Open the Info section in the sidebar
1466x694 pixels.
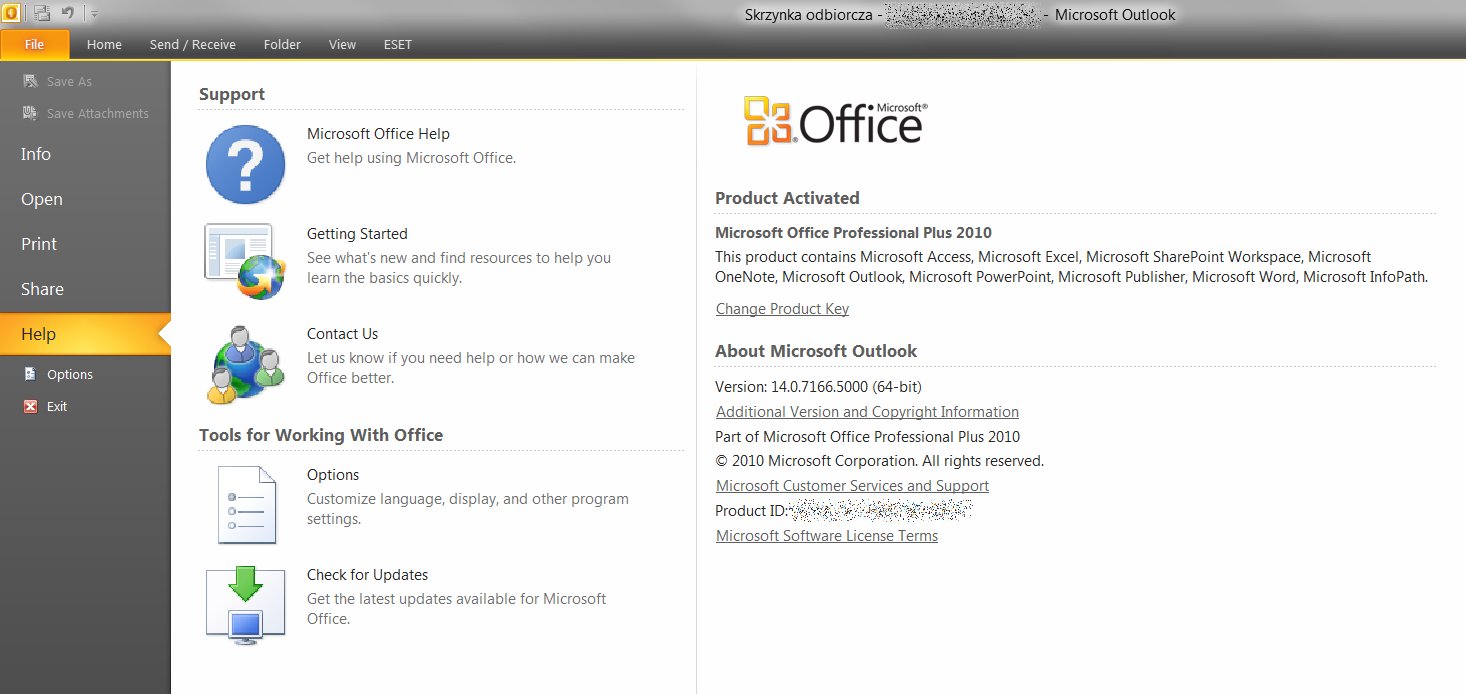click(x=36, y=154)
